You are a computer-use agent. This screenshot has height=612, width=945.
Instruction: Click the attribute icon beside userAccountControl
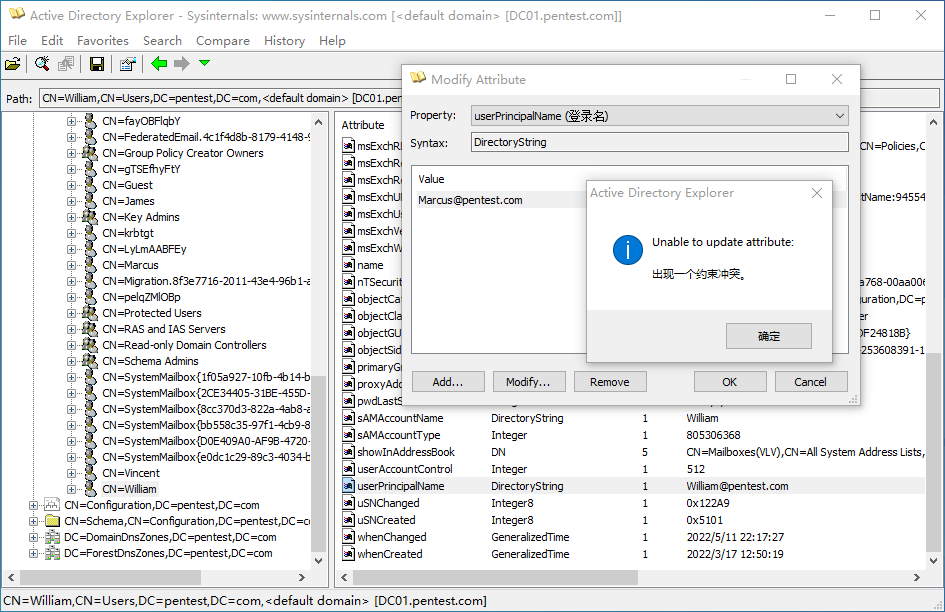(x=348, y=468)
